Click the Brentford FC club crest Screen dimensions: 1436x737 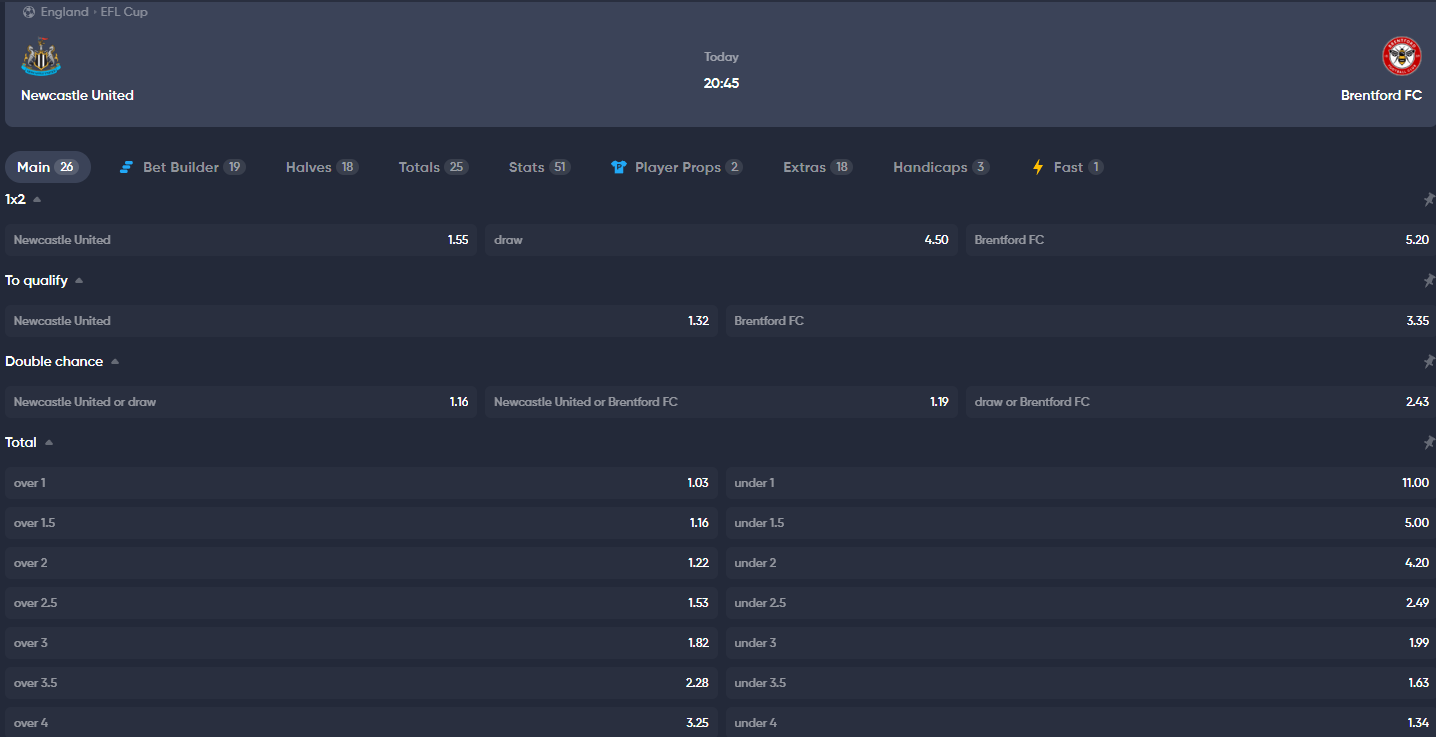coord(1402,57)
